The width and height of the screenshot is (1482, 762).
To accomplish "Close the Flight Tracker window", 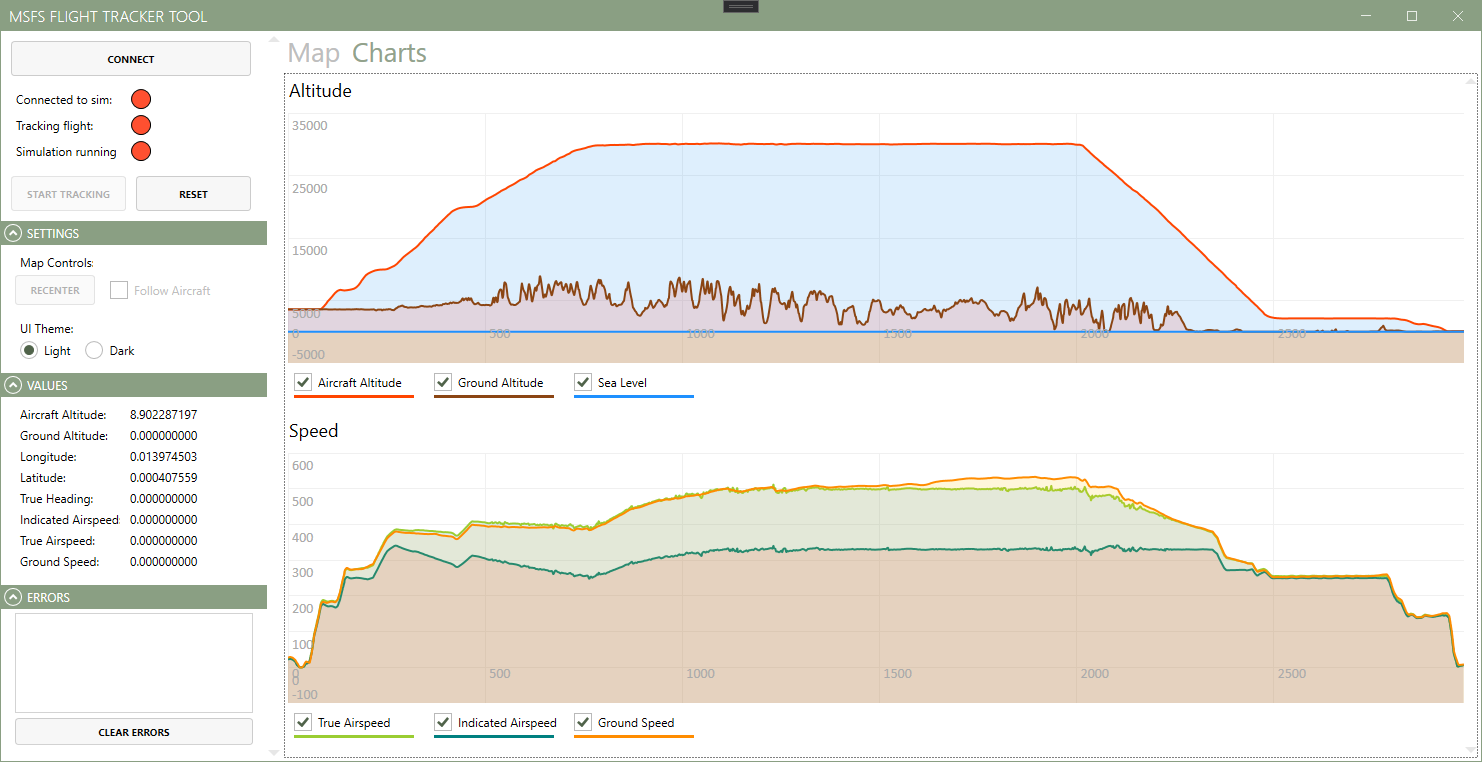I will [1458, 15].
